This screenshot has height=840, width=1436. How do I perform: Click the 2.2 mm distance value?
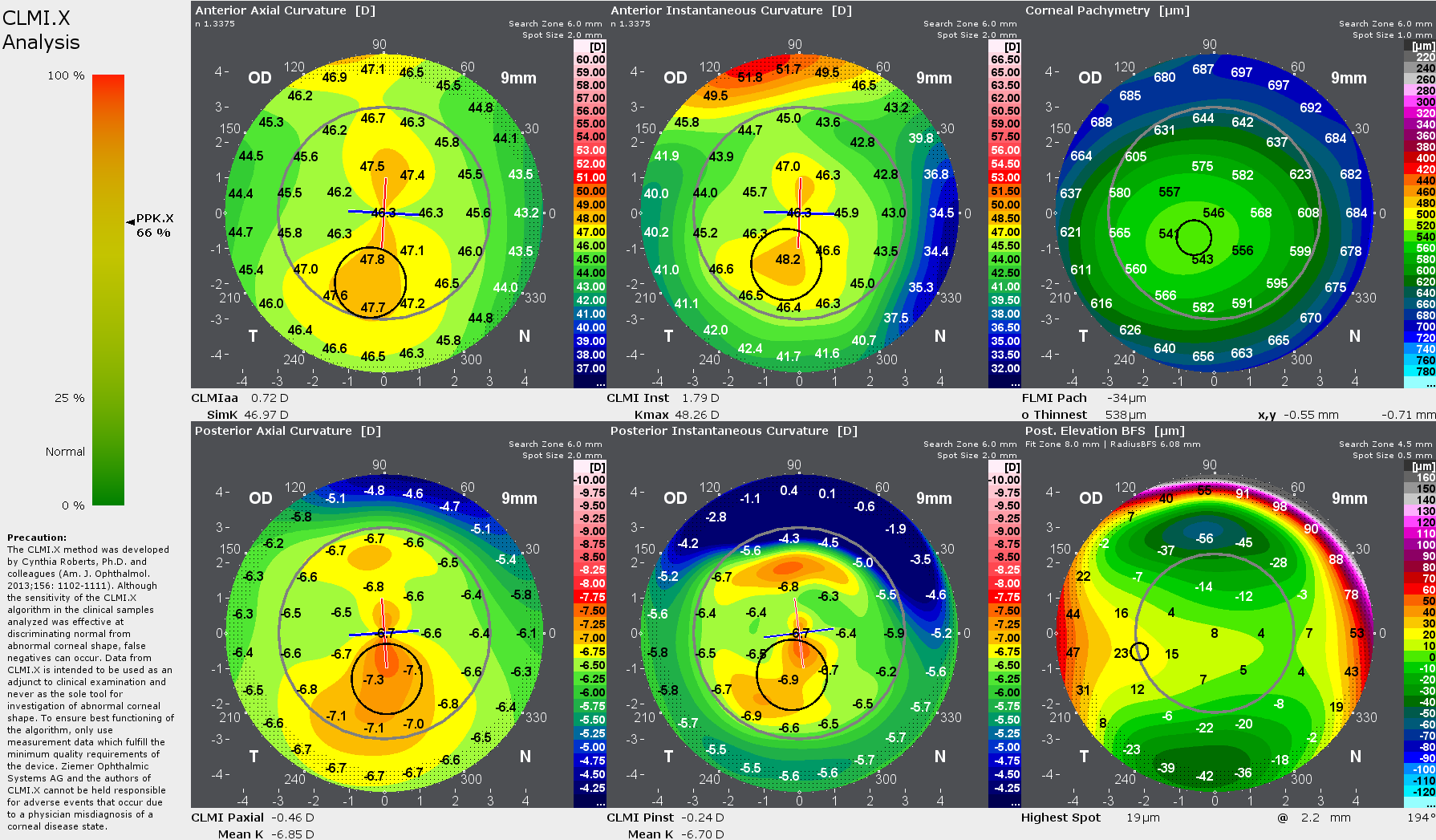(1326, 818)
